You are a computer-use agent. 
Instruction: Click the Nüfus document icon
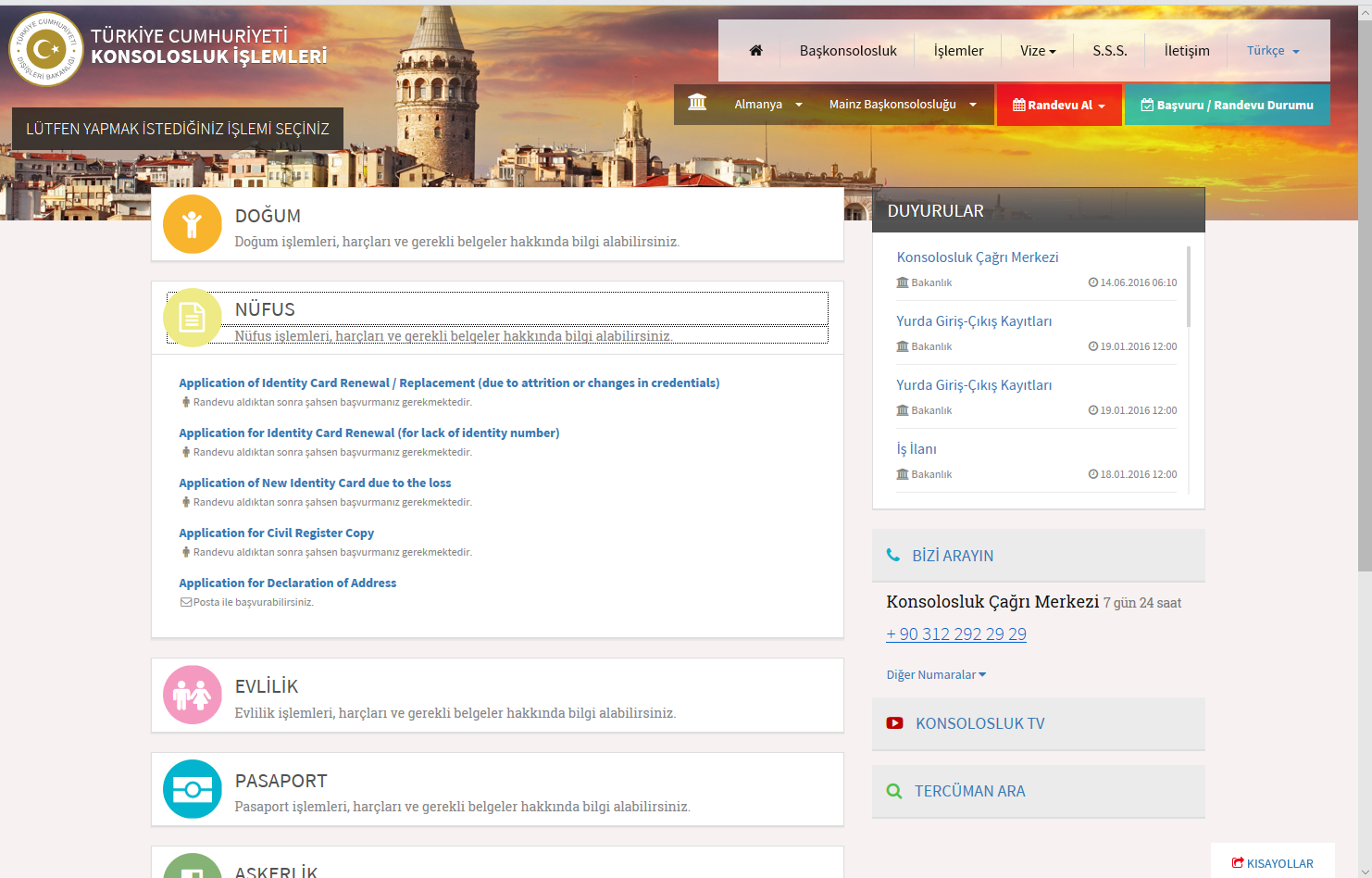pos(193,318)
